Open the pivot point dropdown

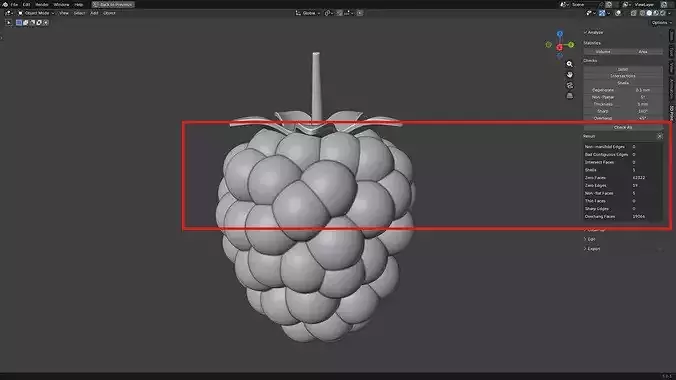(x=328, y=13)
